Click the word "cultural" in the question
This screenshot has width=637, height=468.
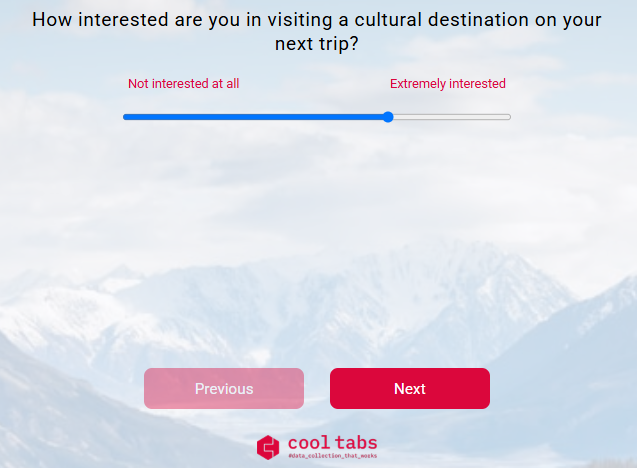(388, 20)
